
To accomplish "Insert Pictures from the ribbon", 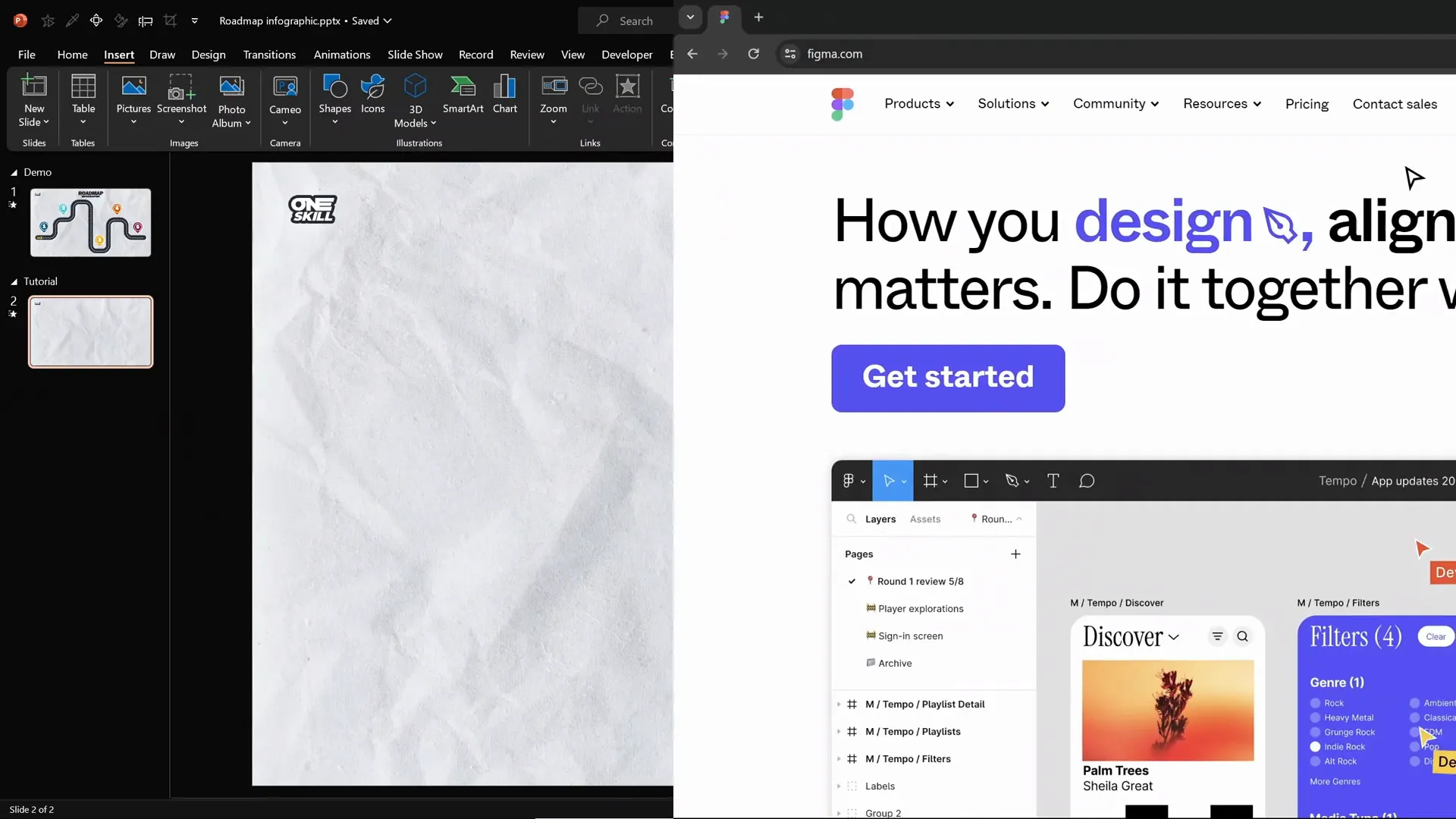I will click(133, 101).
